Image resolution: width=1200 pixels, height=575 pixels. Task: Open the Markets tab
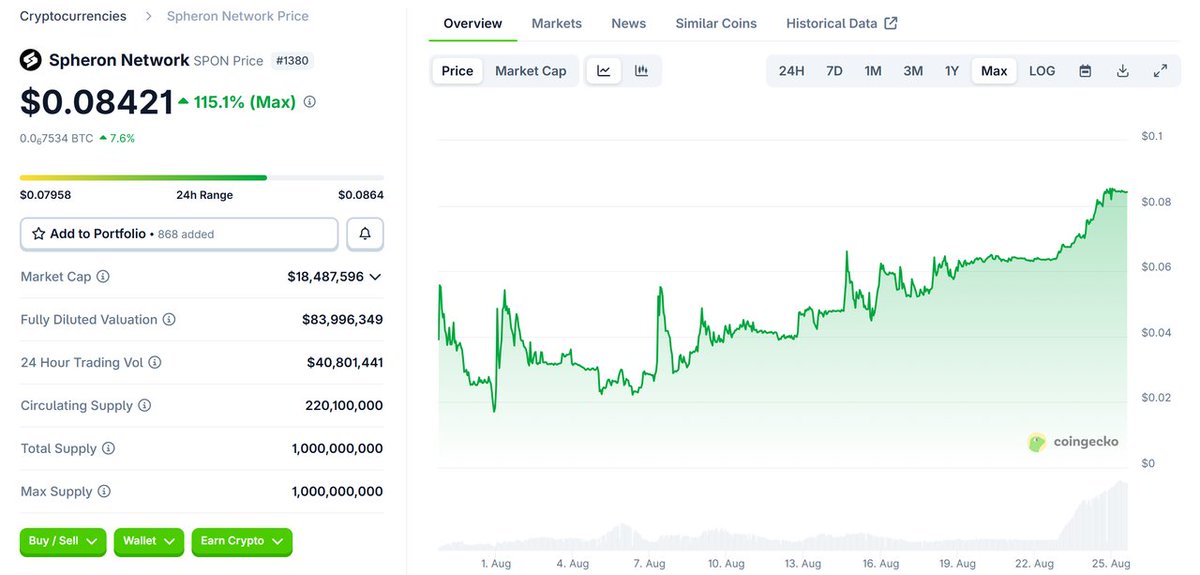[x=557, y=23]
